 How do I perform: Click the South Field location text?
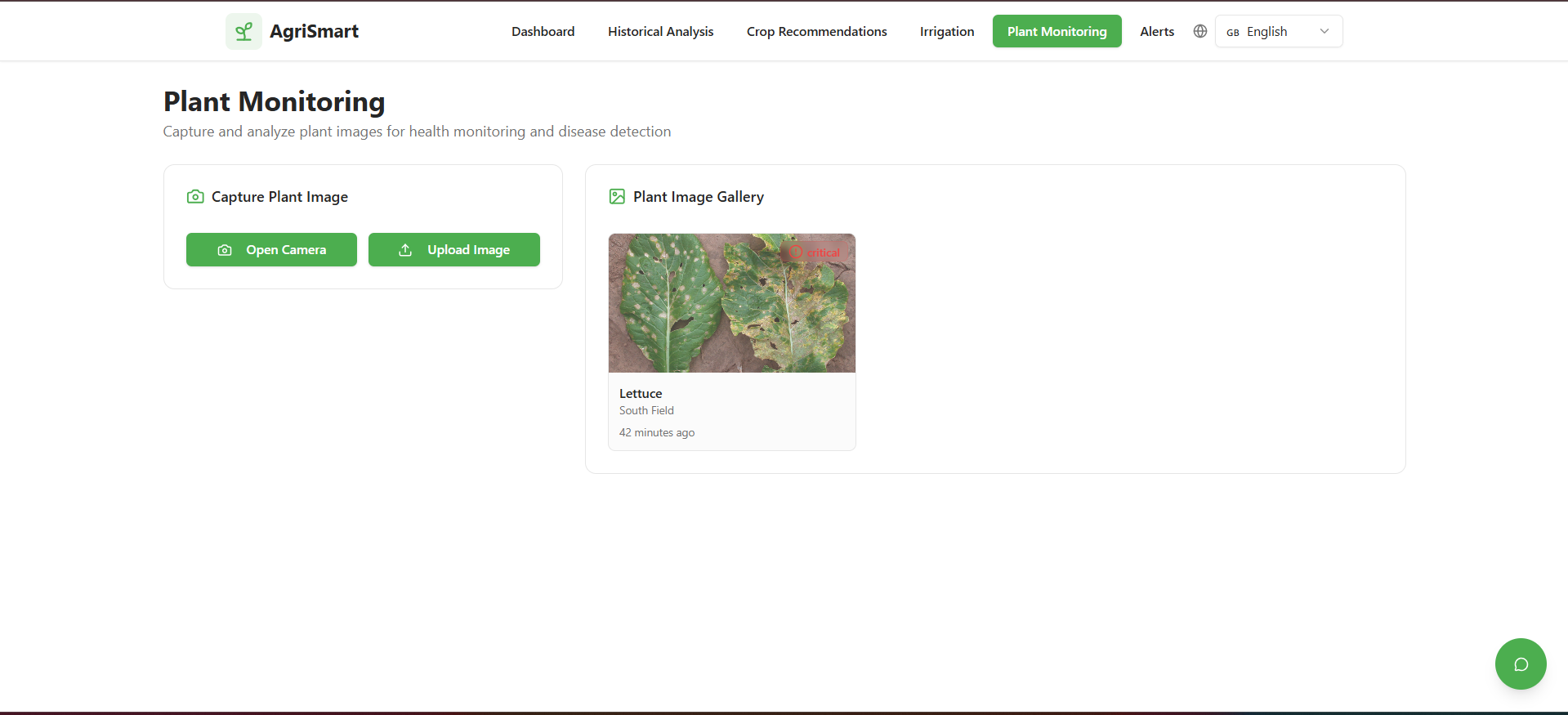(x=646, y=411)
